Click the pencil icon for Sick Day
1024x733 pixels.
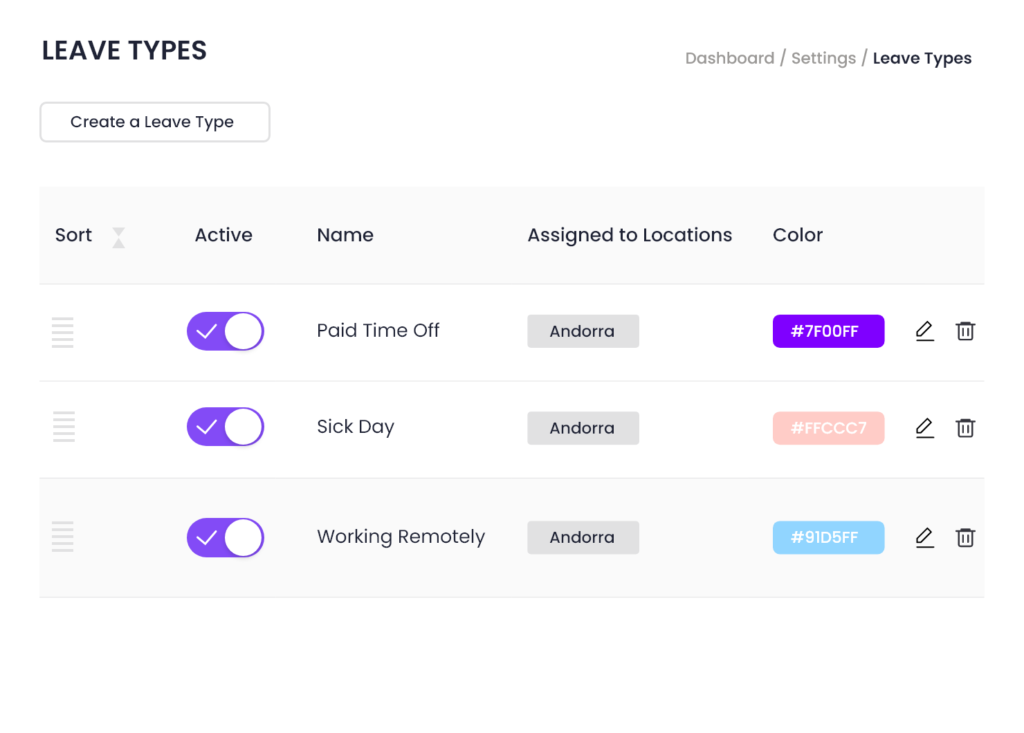924,428
